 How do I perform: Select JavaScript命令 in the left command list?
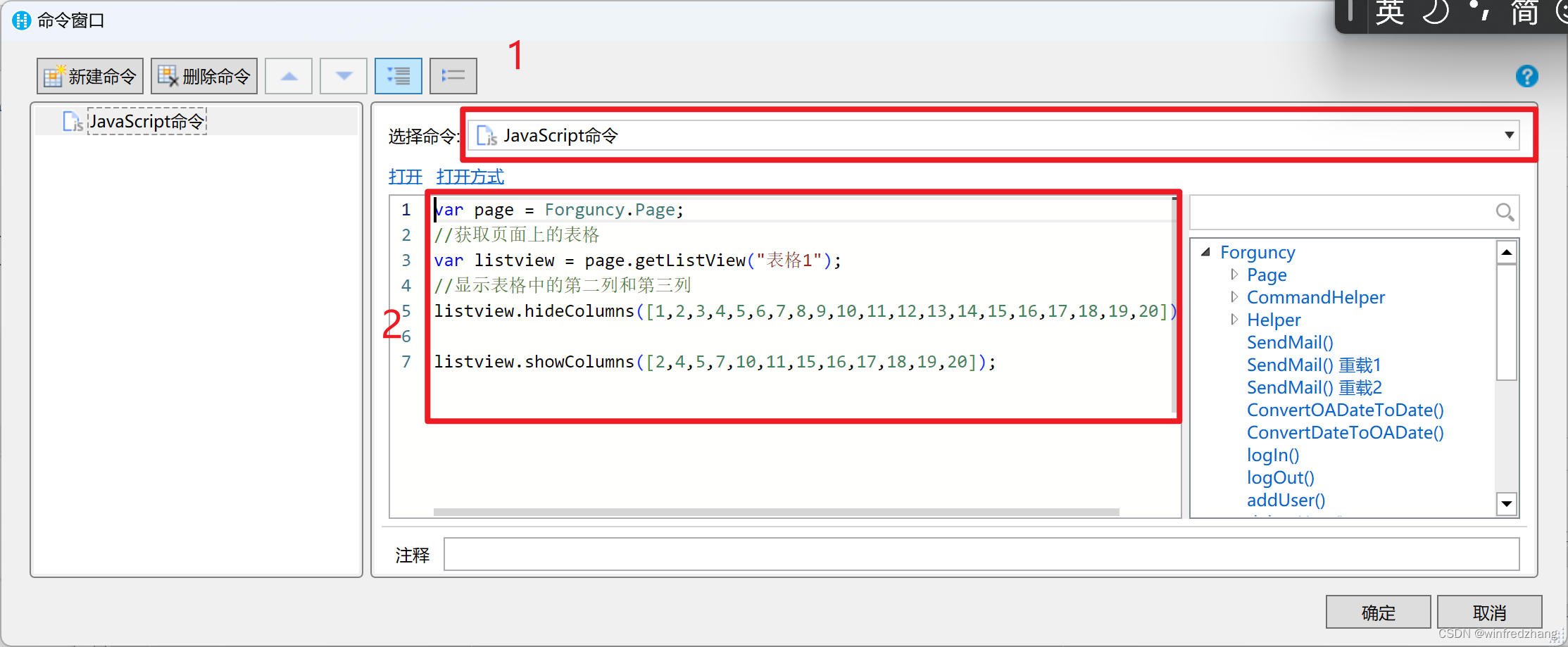[146, 121]
